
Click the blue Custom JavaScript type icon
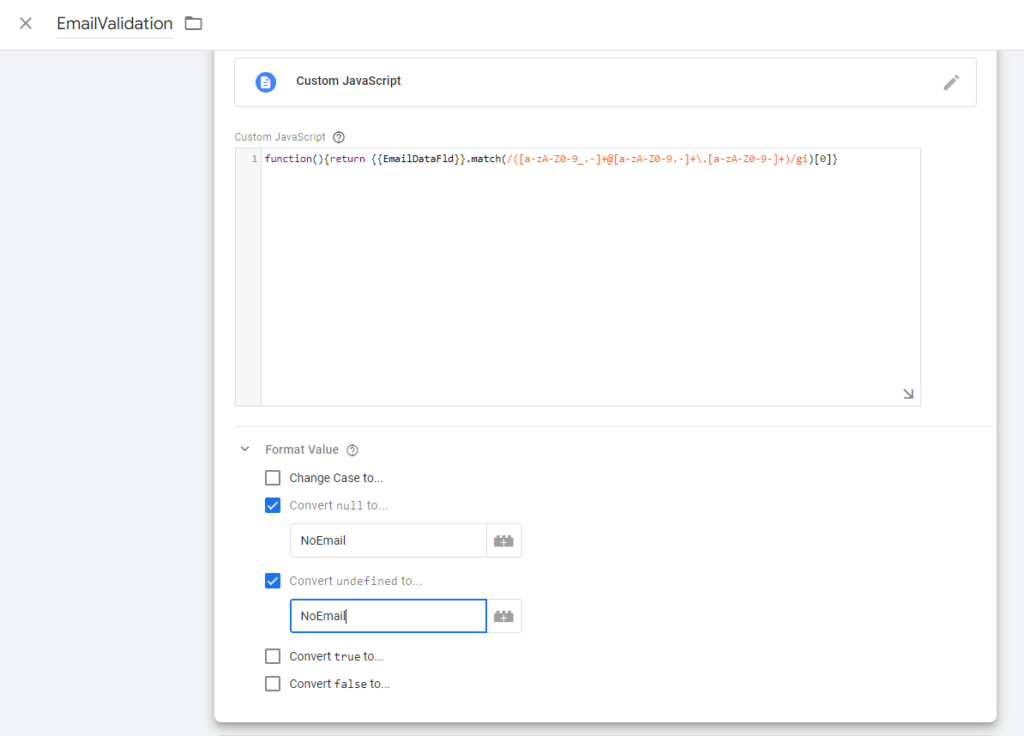click(x=266, y=82)
